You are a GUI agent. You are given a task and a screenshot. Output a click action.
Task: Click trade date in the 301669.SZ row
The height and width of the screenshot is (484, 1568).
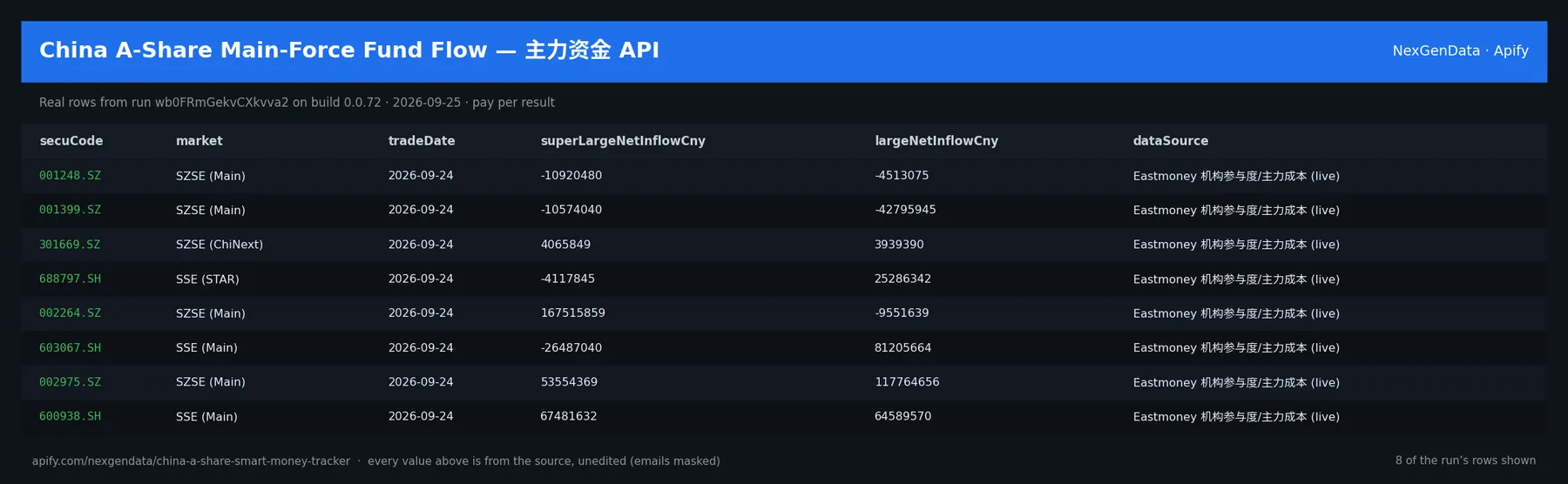[421, 245]
